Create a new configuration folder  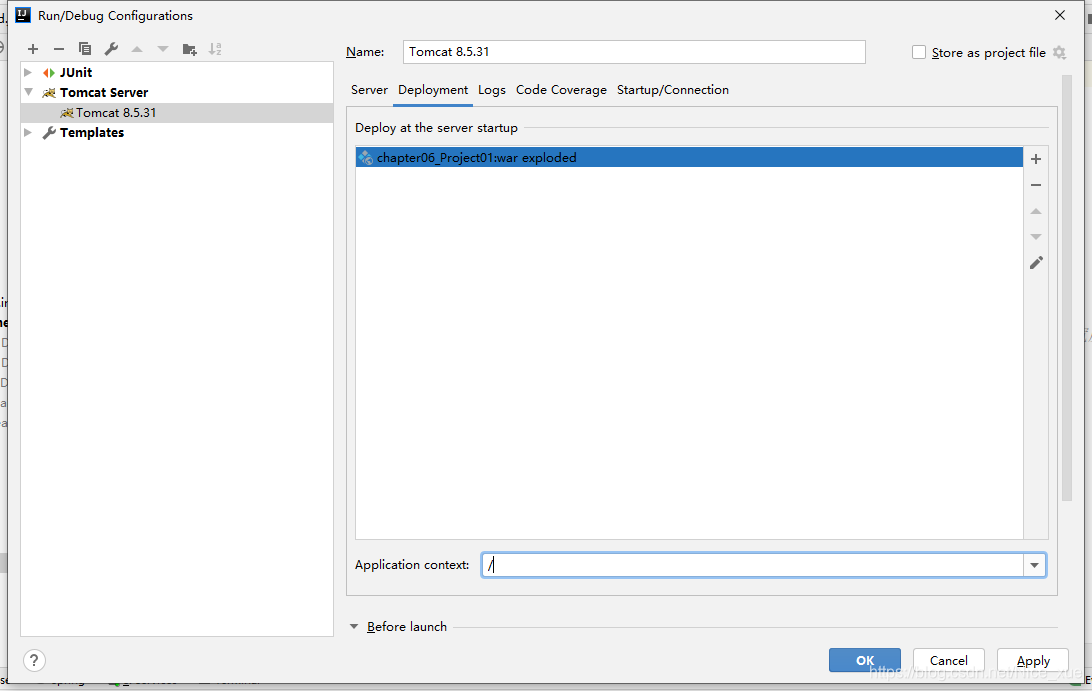pyautogui.click(x=189, y=49)
